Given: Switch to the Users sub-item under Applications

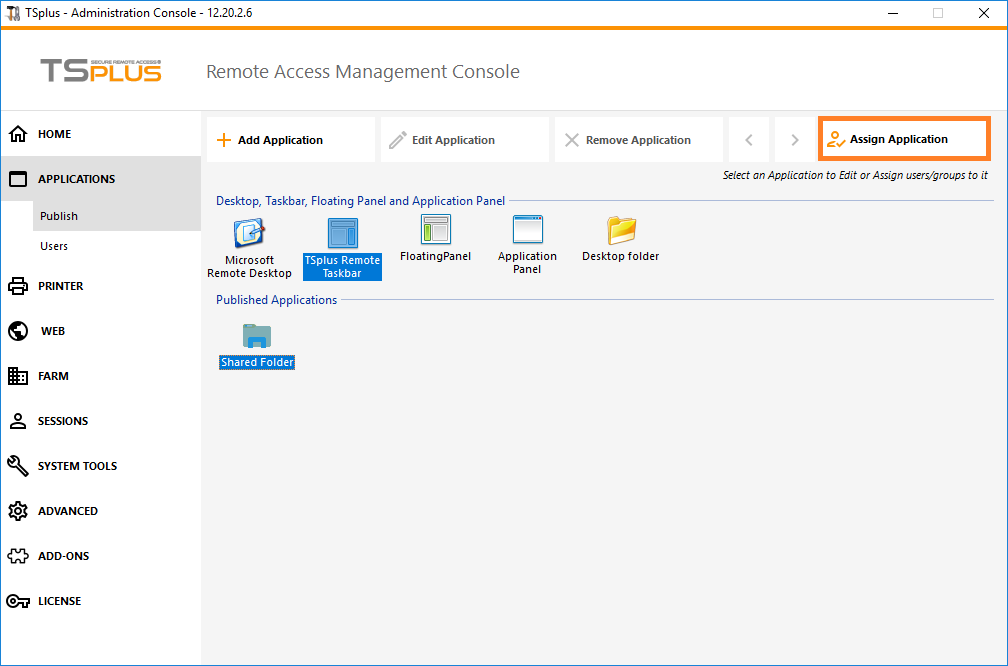Looking at the screenshot, I should [54, 246].
